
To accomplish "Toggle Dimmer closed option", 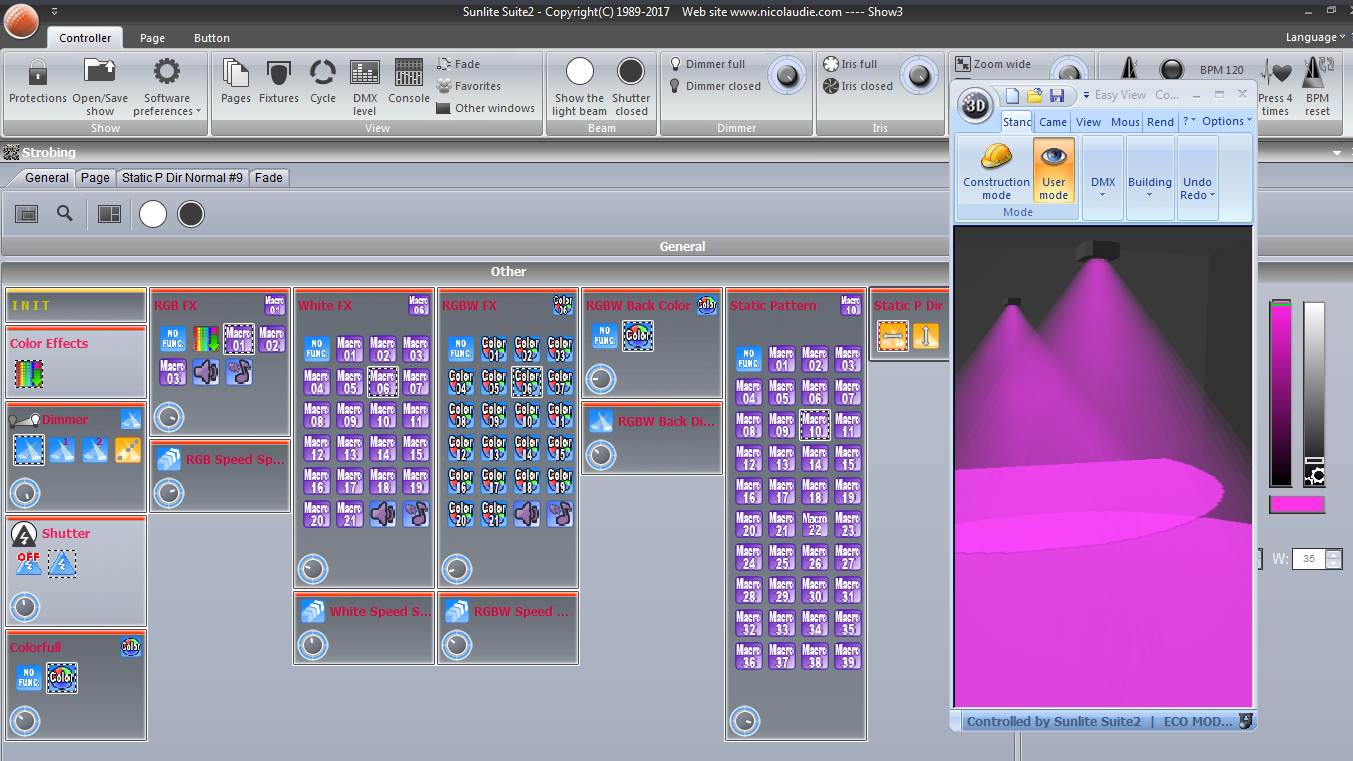I will click(x=715, y=86).
